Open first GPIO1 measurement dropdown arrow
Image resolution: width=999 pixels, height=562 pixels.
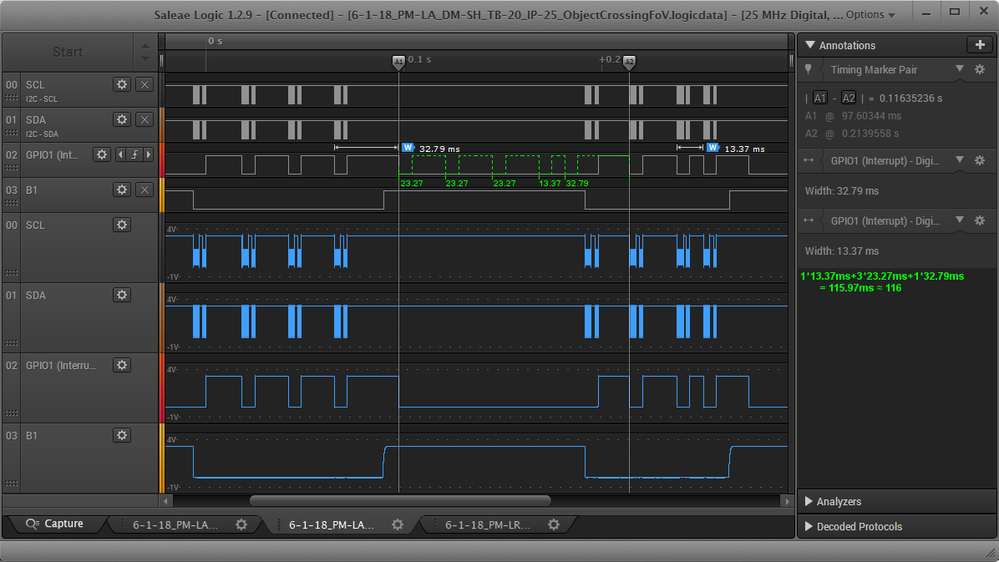pos(959,160)
